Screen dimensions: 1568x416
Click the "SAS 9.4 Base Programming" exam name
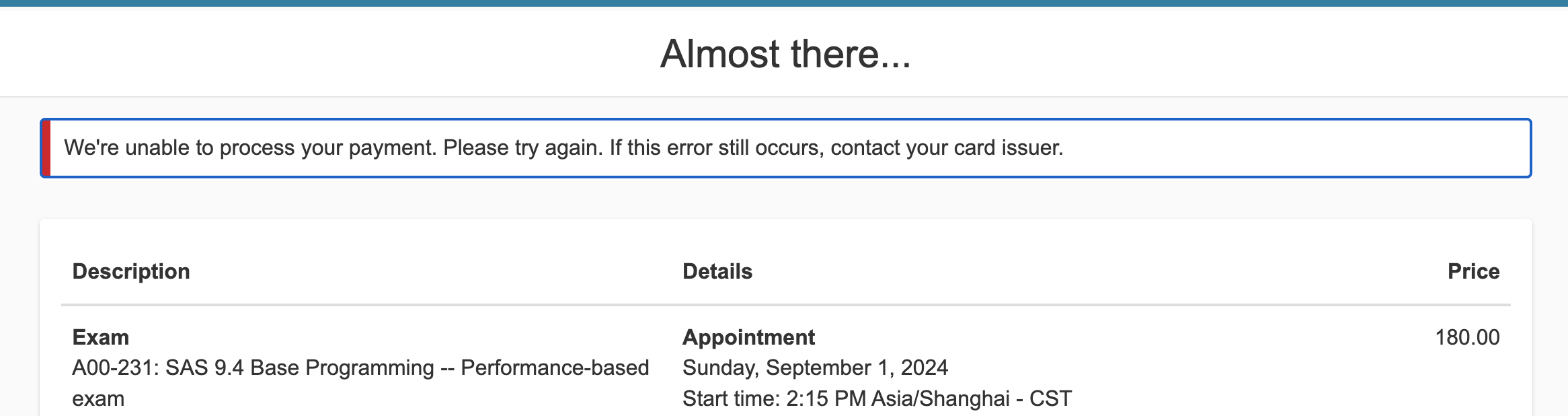coord(300,368)
